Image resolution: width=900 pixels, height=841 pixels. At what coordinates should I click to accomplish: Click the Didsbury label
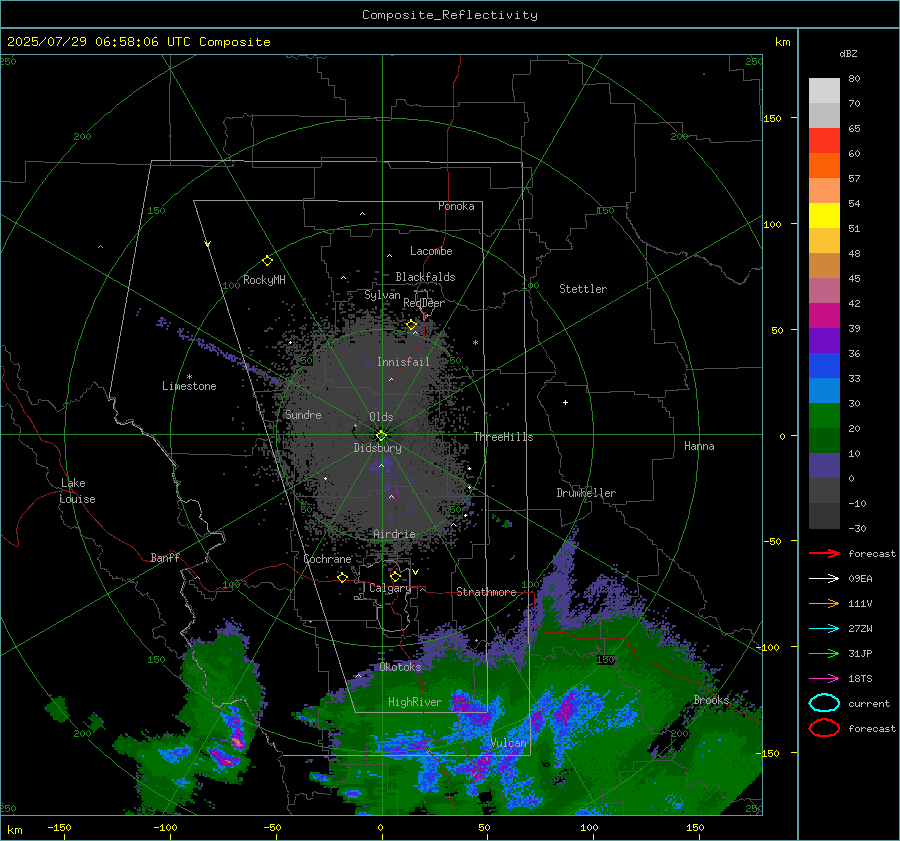pos(377,448)
